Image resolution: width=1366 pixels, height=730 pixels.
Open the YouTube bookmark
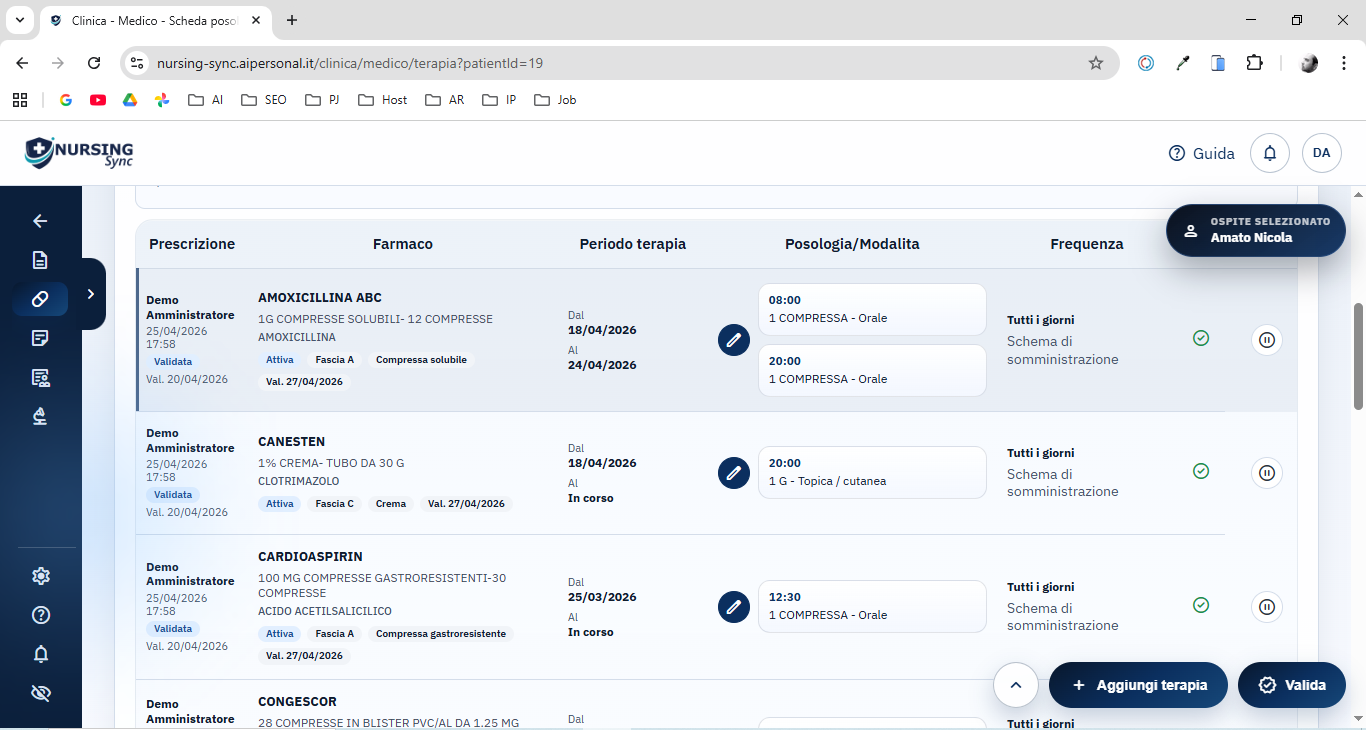98,100
